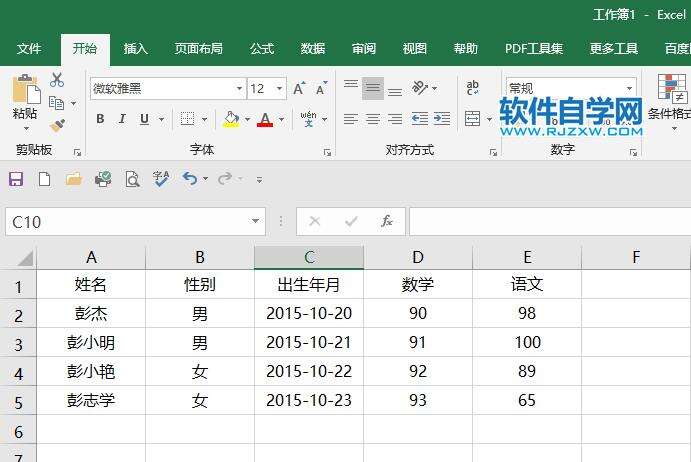Viewport: 691px width, 462px height.
Task: Open borders dropdown arrow
Action: pos(204,119)
